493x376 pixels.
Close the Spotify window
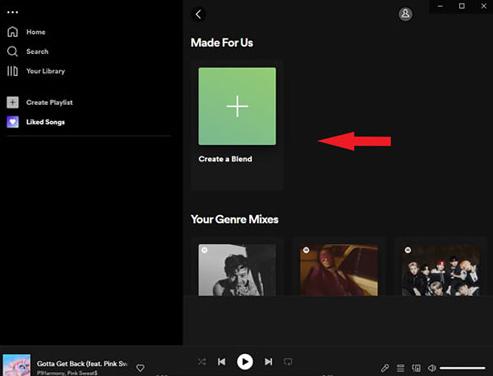[x=484, y=6]
